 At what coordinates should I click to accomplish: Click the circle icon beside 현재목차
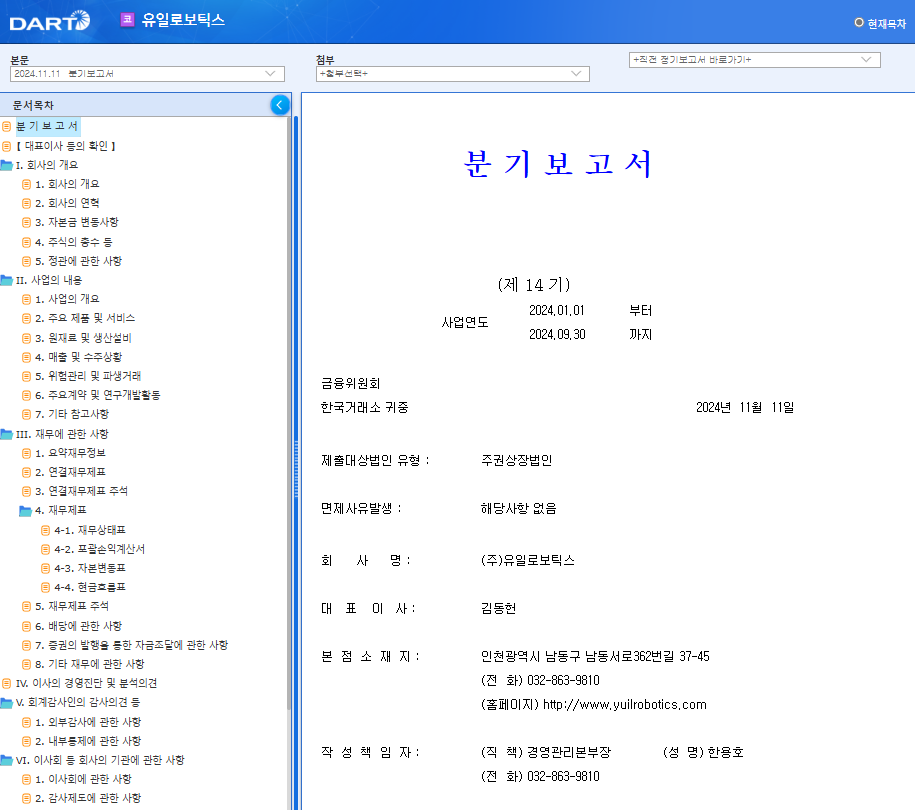(860, 23)
